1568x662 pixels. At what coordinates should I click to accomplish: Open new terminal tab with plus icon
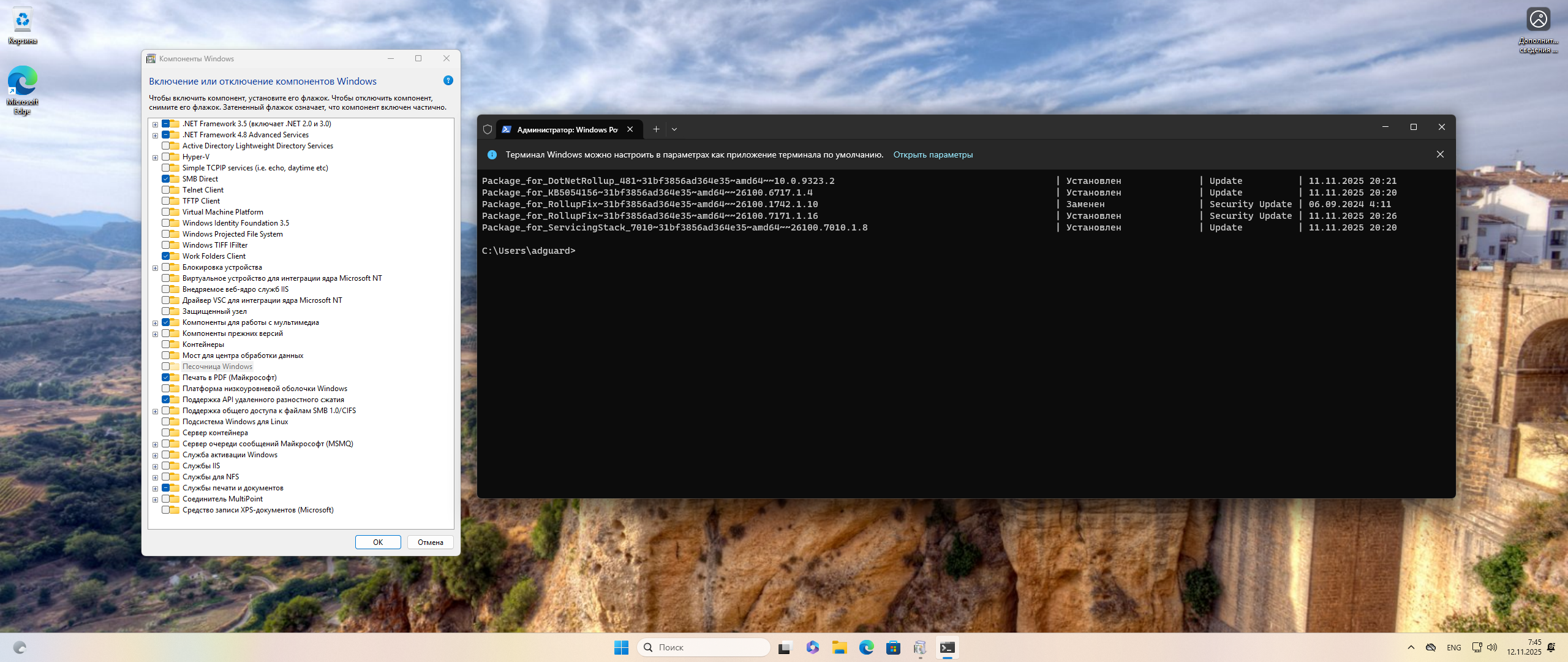click(x=656, y=129)
